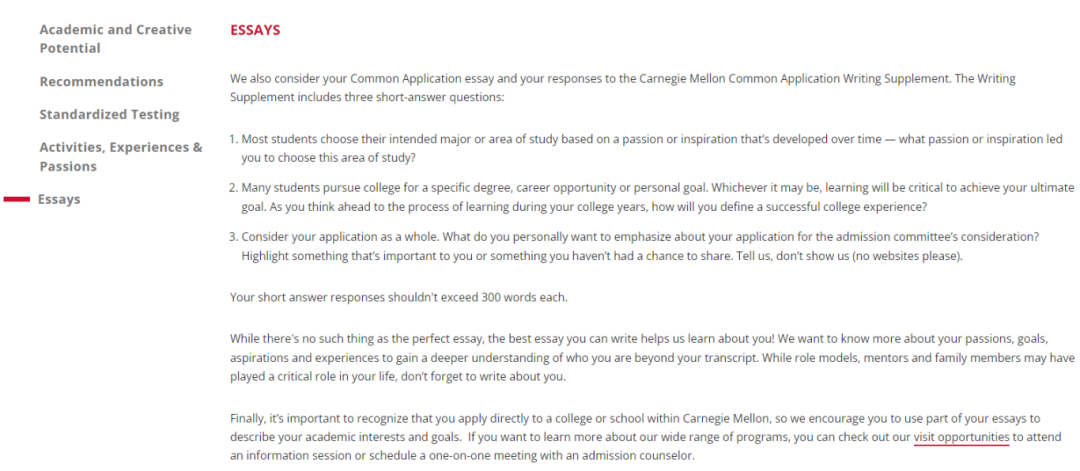Click the 300 words limit sentence

[399, 298]
